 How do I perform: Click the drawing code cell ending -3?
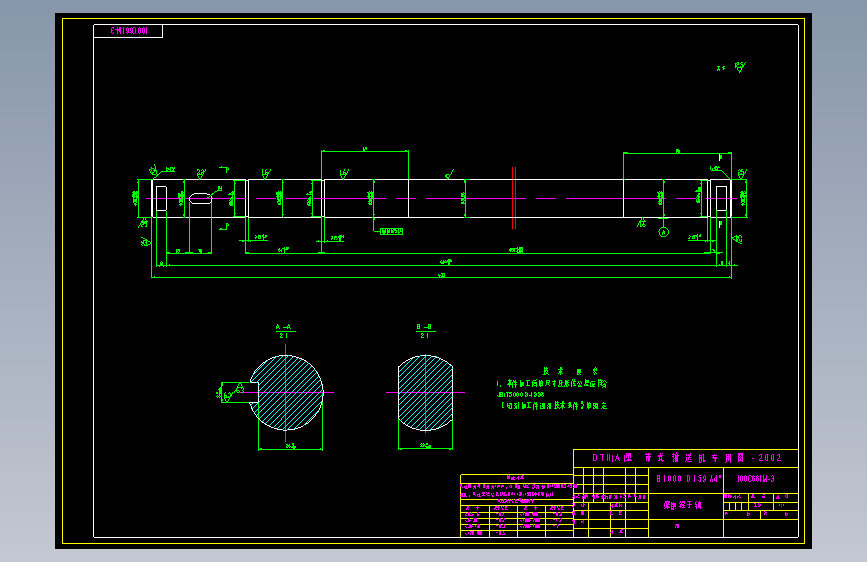point(761,479)
